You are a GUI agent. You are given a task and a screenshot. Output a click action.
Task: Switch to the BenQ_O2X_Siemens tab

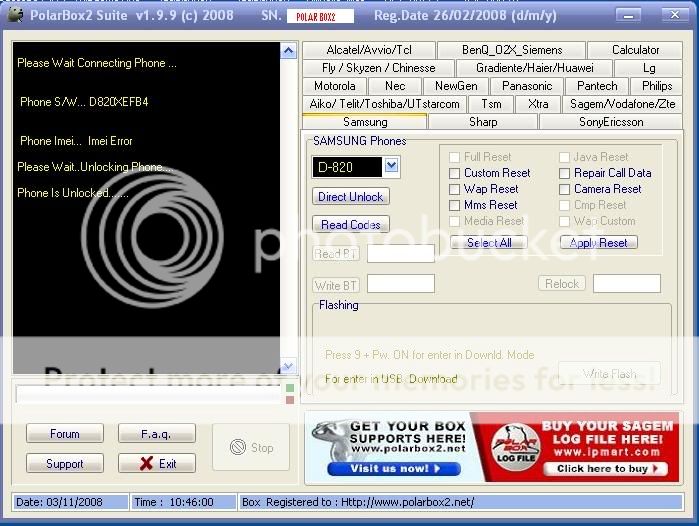[x=512, y=50]
